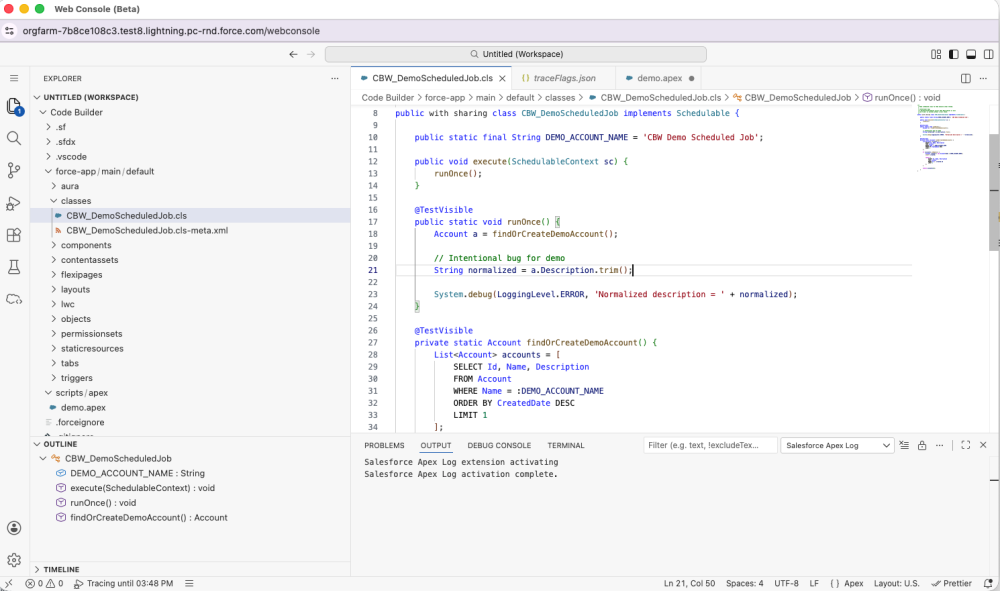Open the Salesforce Apex Log channel dropdown
1000x591 pixels.
point(838,444)
